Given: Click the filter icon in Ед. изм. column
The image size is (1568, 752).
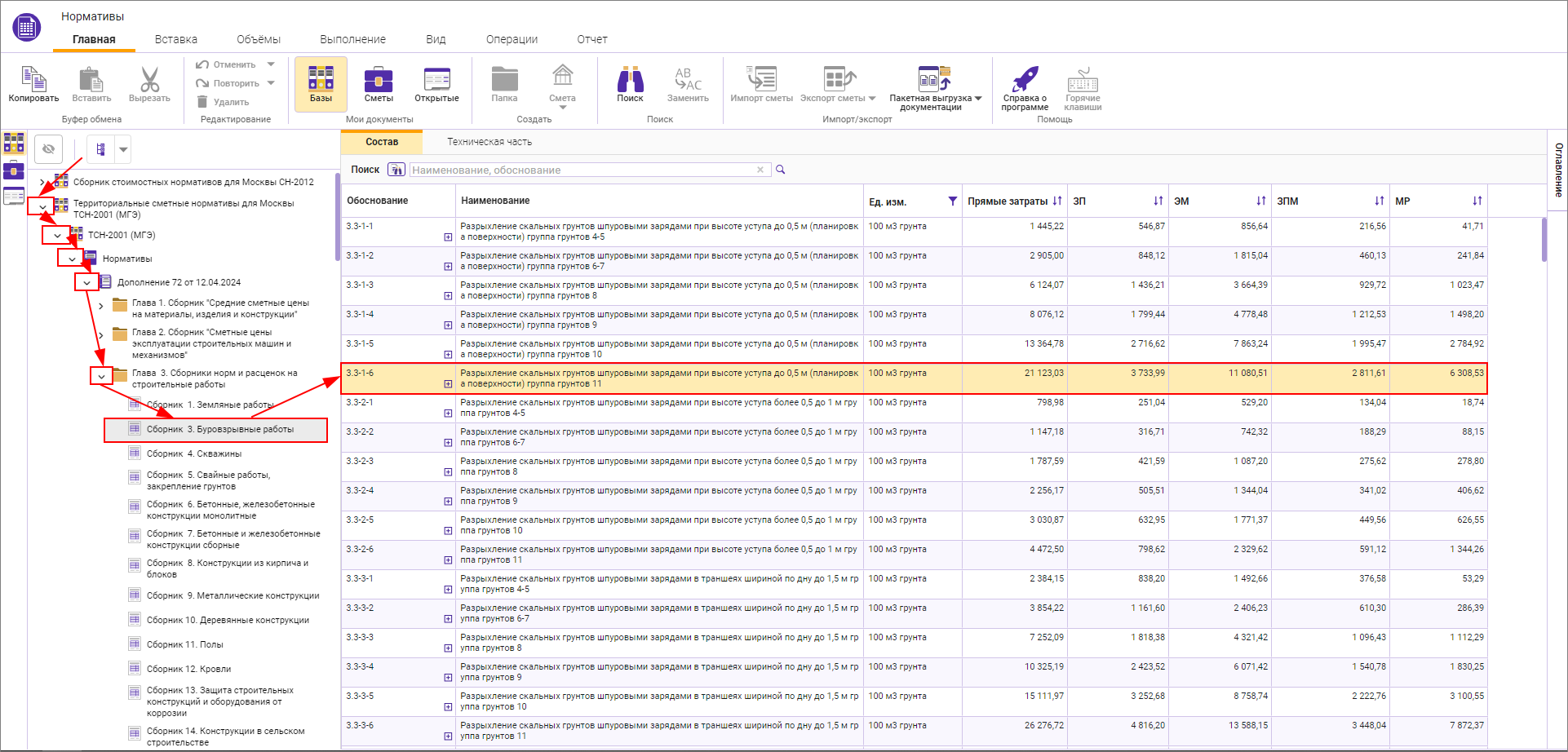Looking at the screenshot, I should [952, 201].
